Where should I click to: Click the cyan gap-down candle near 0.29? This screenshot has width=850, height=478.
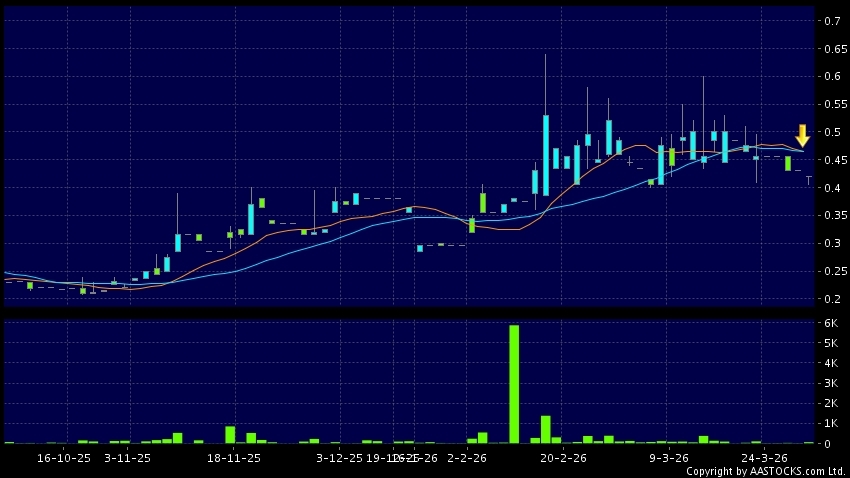tap(420, 248)
